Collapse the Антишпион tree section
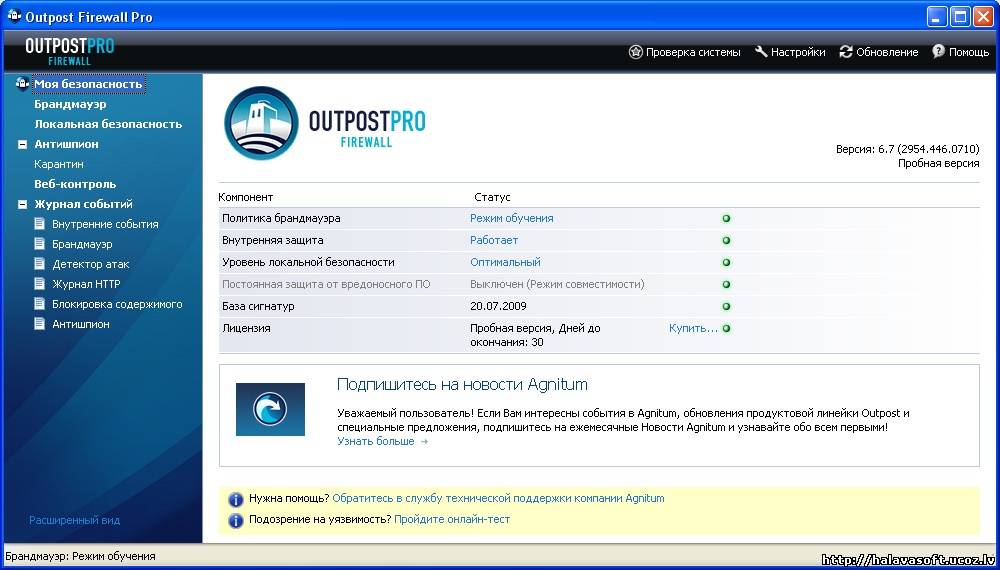Image resolution: width=1000 pixels, height=570 pixels. [22, 144]
